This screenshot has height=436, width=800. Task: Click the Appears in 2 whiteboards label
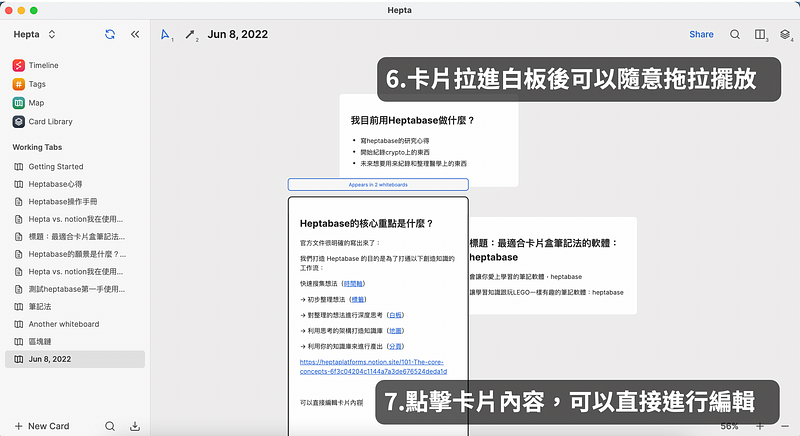coord(378,185)
